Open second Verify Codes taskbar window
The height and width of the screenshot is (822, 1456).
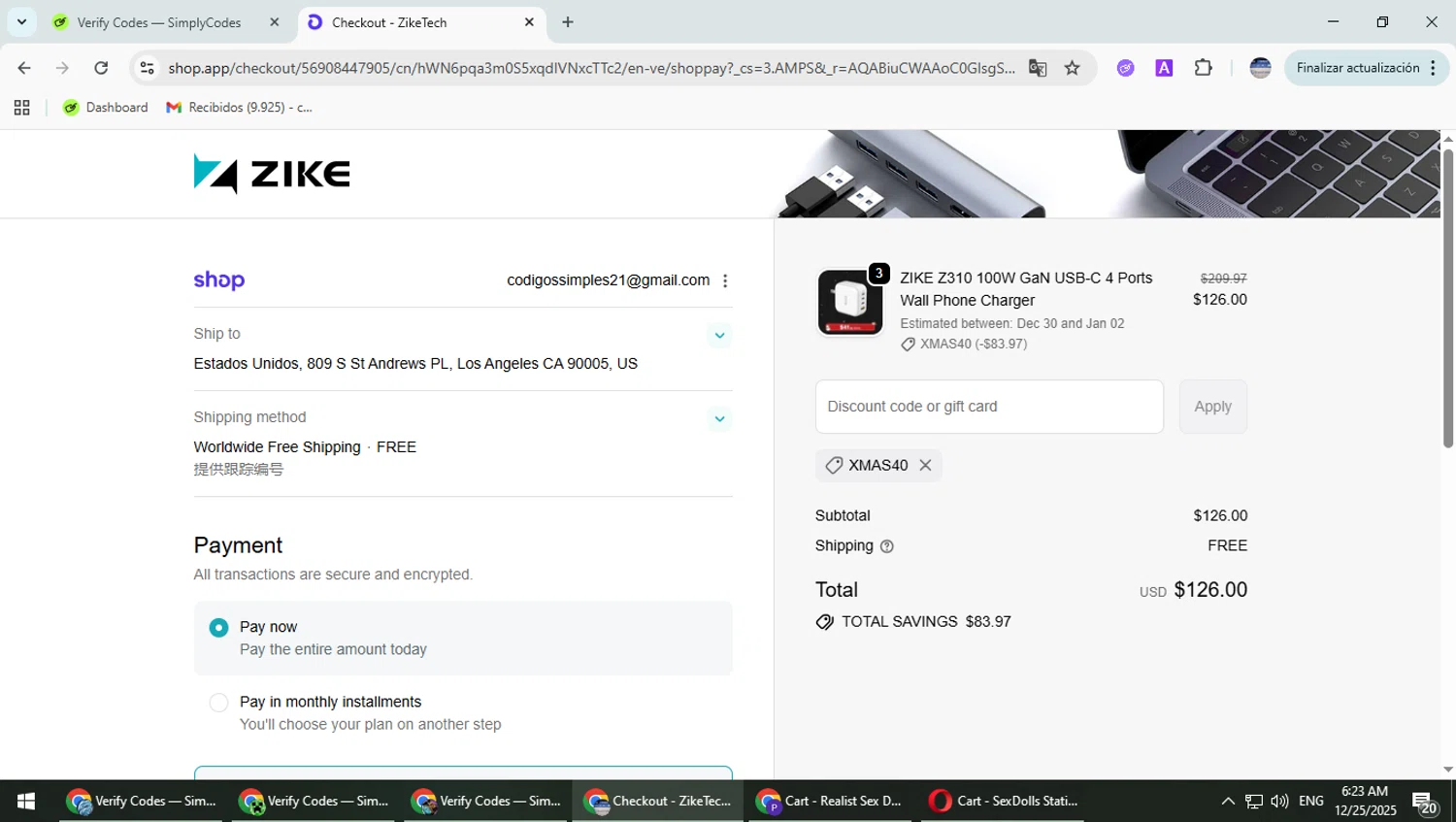point(314,801)
